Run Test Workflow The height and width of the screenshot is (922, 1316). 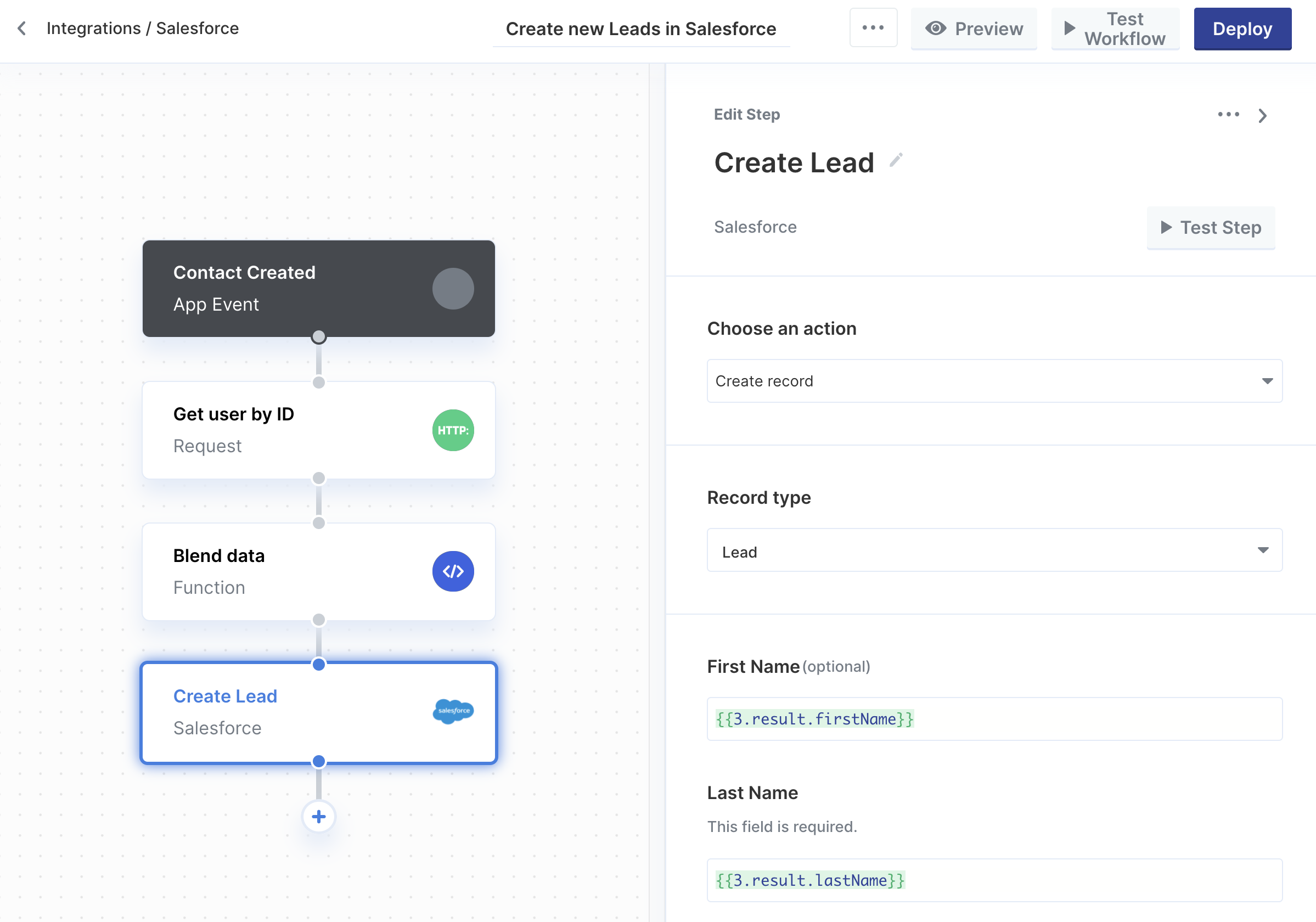1115,29
